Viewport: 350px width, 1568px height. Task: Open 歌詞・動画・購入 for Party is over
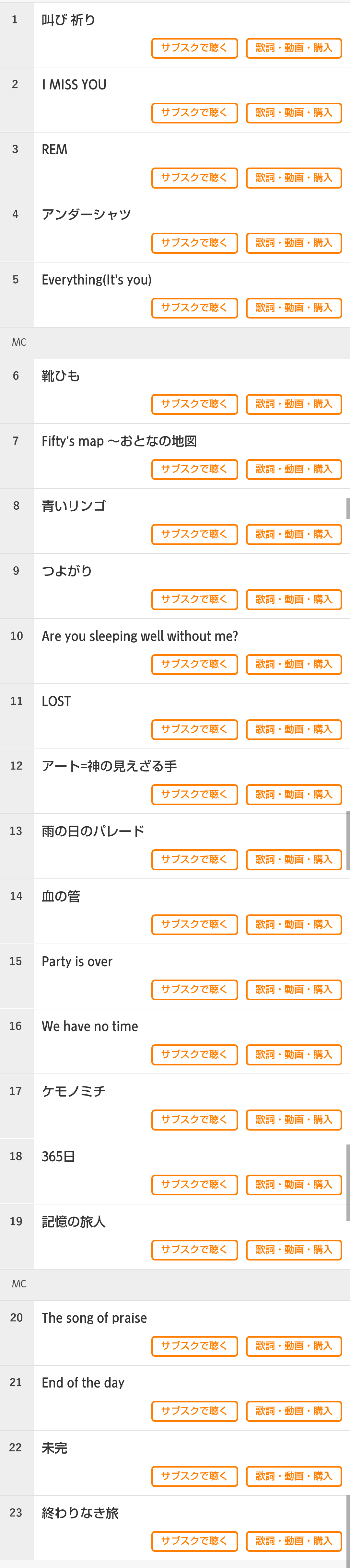click(x=293, y=990)
